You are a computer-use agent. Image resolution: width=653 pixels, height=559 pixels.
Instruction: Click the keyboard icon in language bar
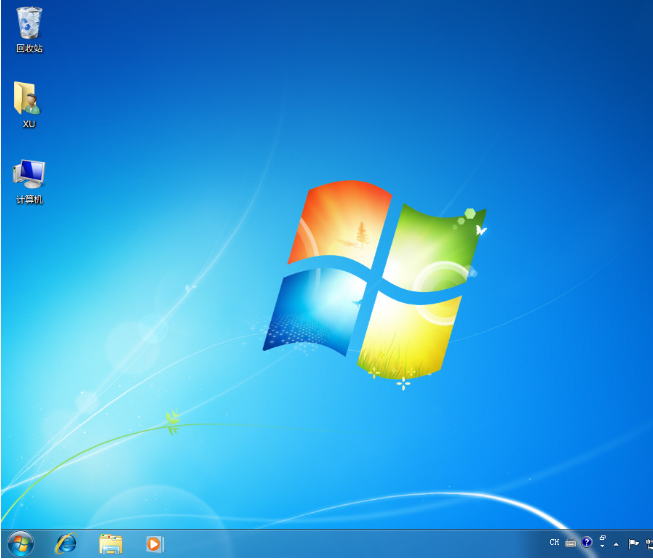coord(570,543)
